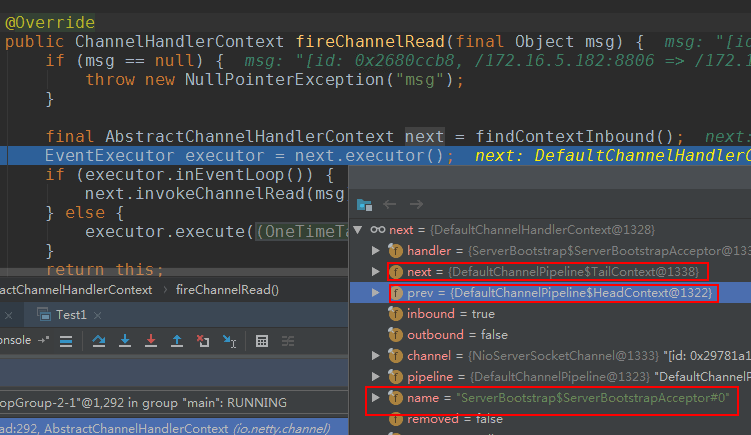Click the fireChannelRead method name in the signature

click(x=370, y=42)
